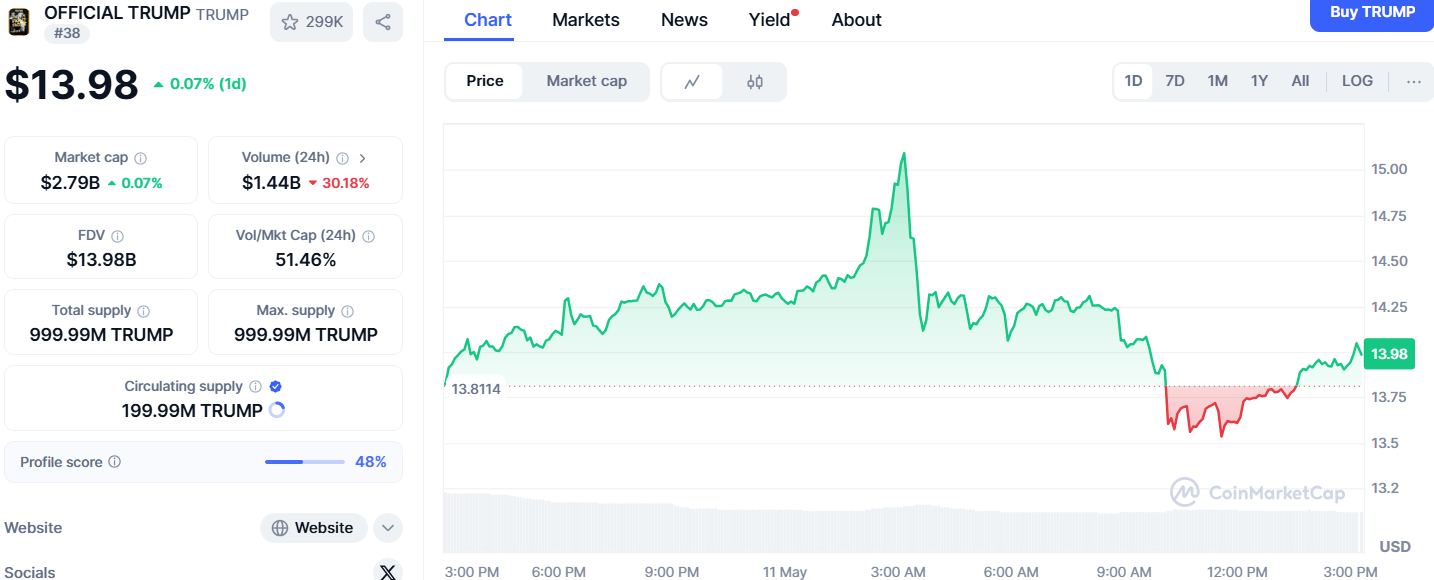
Task: Click the $2.79B market cap value
Action: [x=70, y=183]
